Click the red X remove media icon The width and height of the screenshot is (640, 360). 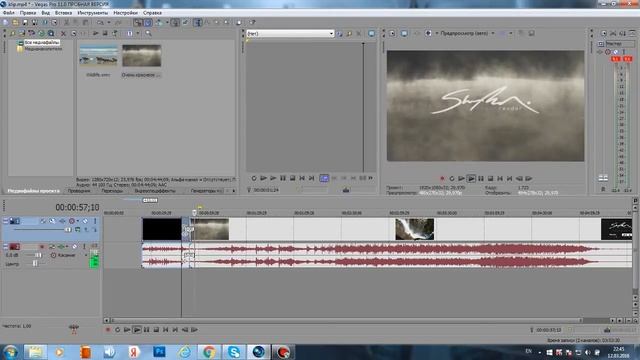63,33
